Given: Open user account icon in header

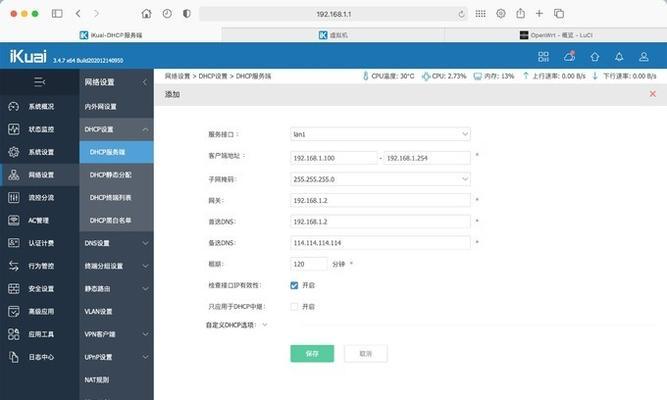Looking at the screenshot, I should pyautogui.click(x=644, y=57).
